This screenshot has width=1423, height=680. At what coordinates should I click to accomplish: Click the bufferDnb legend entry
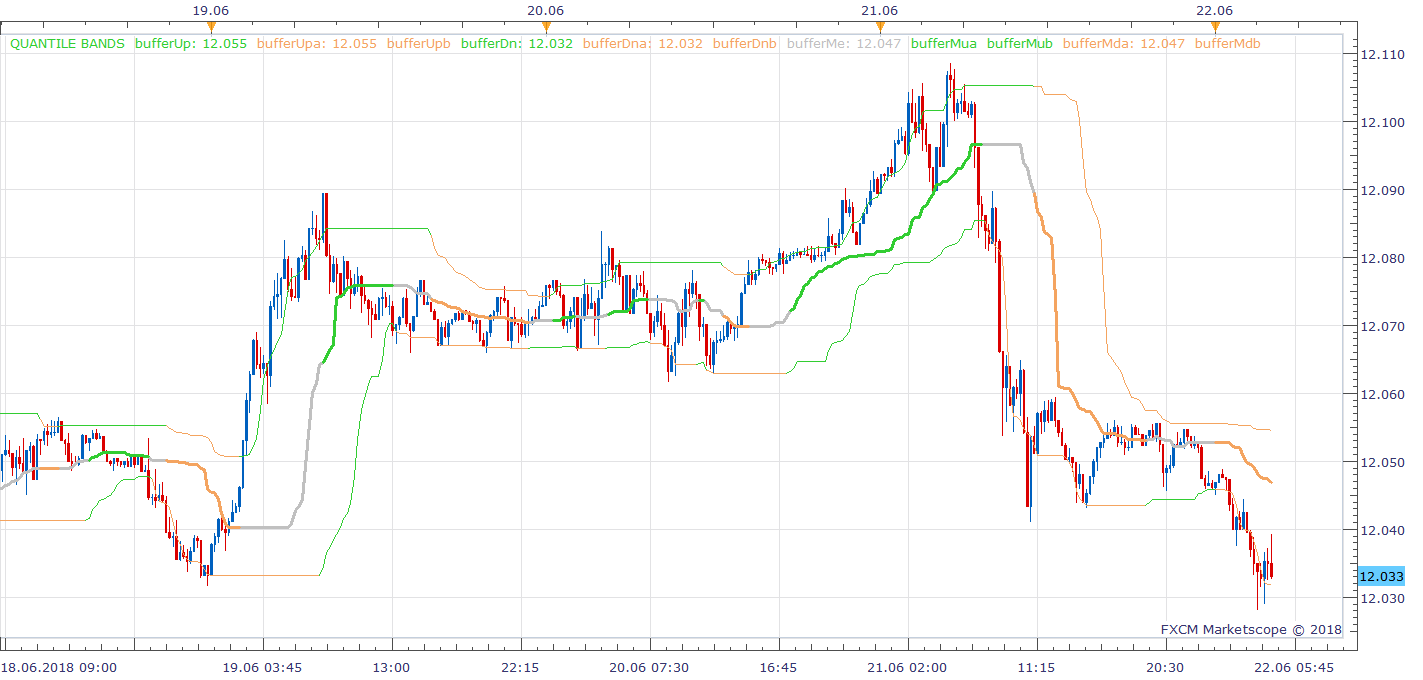click(745, 44)
